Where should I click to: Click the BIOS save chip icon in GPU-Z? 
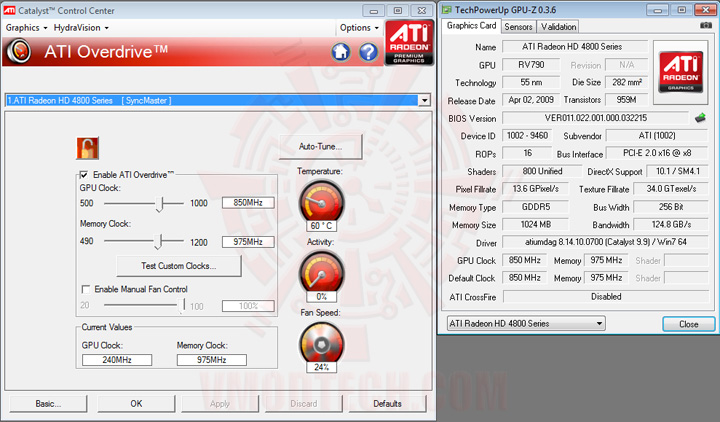[700, 118]
